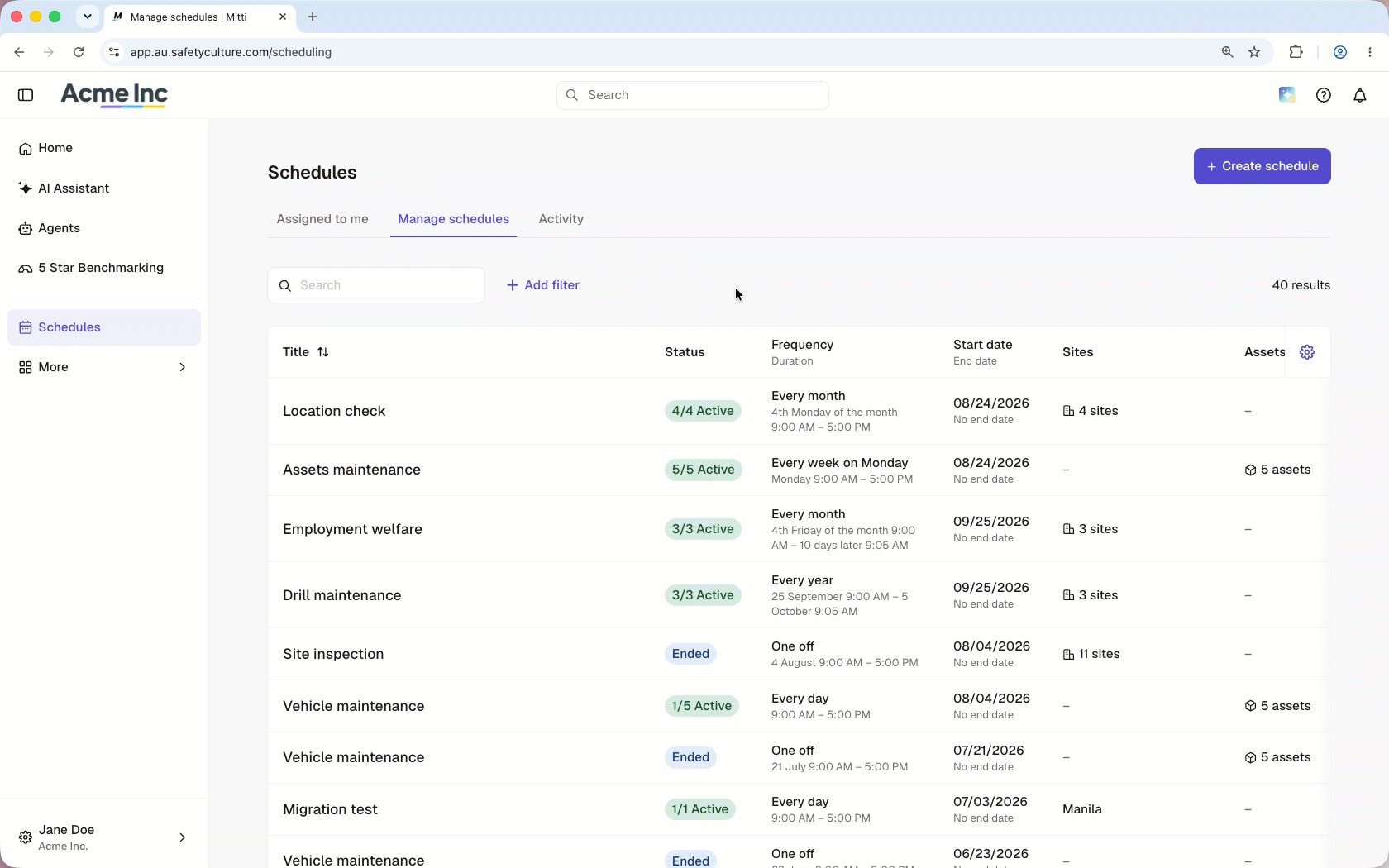This screenshot has height=868, width=1389.
Task: Expand the More menu chevron
Action: point(183,367)
